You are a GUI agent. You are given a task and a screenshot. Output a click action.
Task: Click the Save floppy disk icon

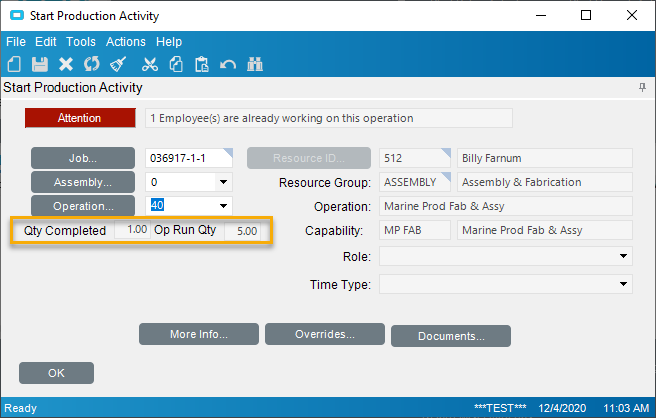[40, 64]
